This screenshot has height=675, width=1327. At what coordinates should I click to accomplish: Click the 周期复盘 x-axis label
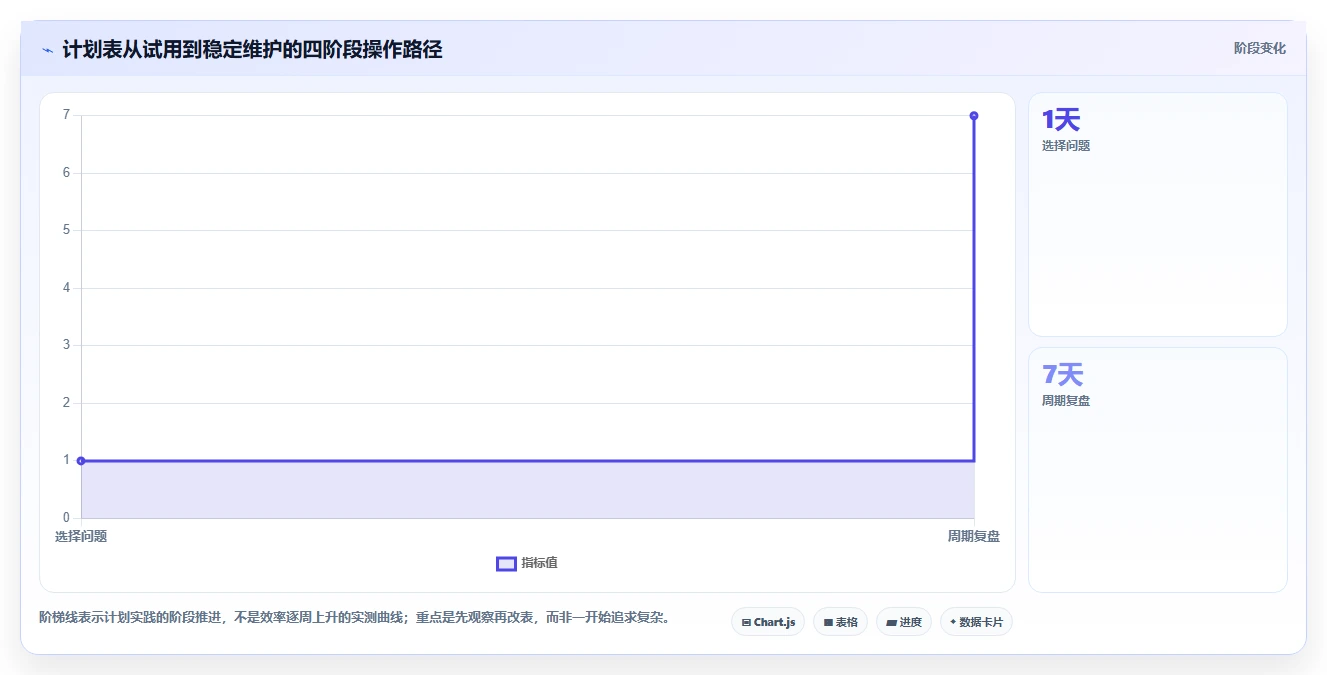974,536
